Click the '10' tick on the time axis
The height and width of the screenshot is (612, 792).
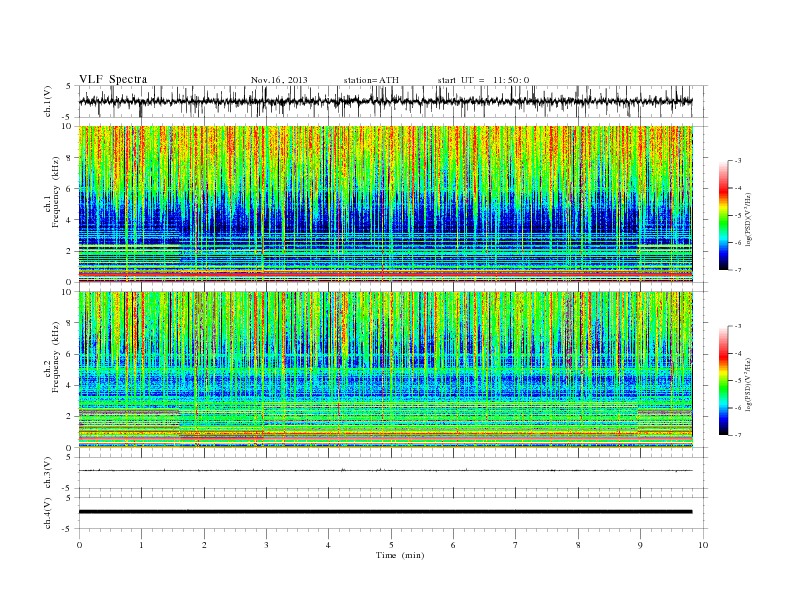click(x=703, y=545)
